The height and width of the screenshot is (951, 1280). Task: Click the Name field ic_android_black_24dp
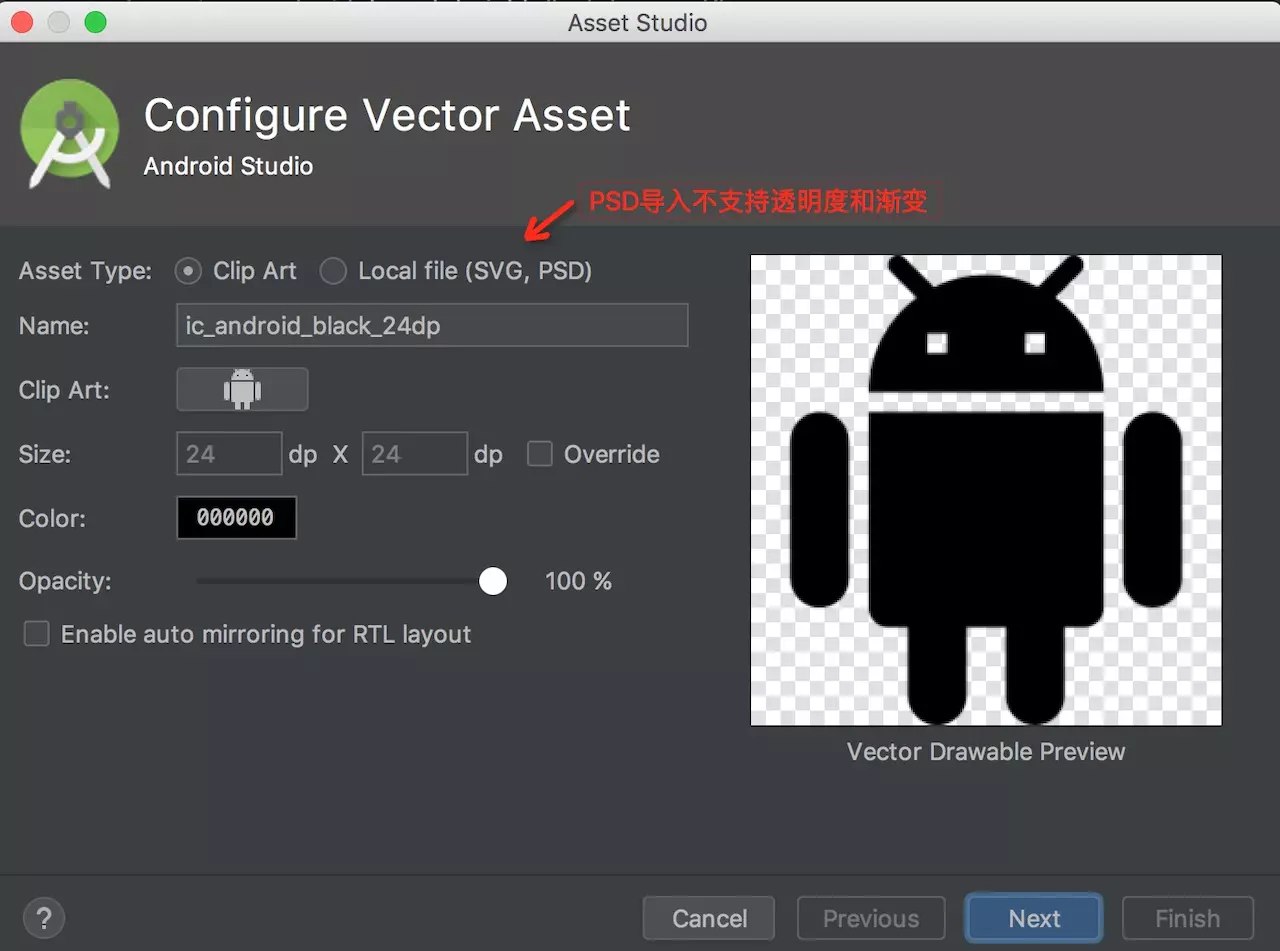pyautogui.click(x=432, y=326)
